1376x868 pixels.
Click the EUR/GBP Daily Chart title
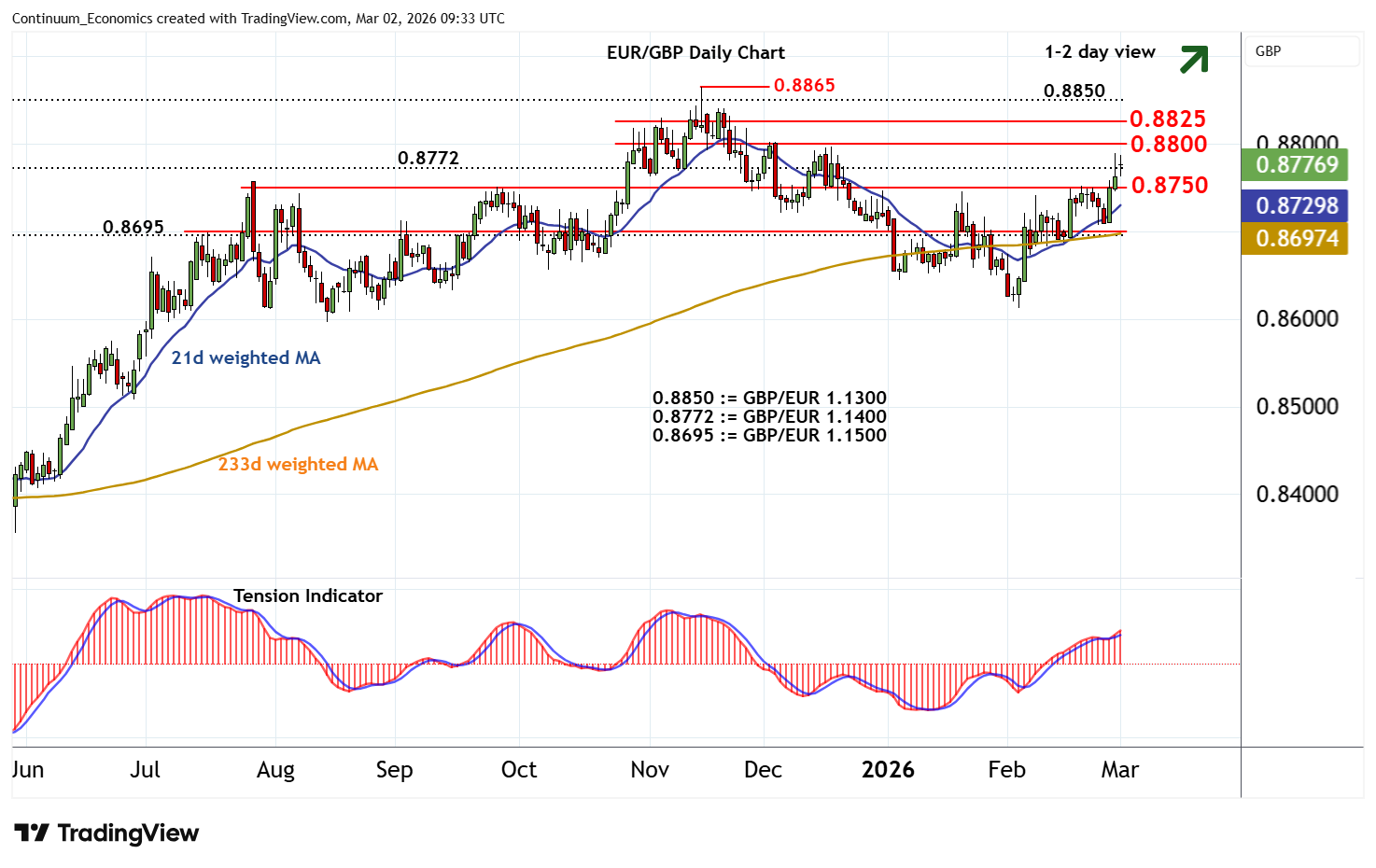(695, 53)
